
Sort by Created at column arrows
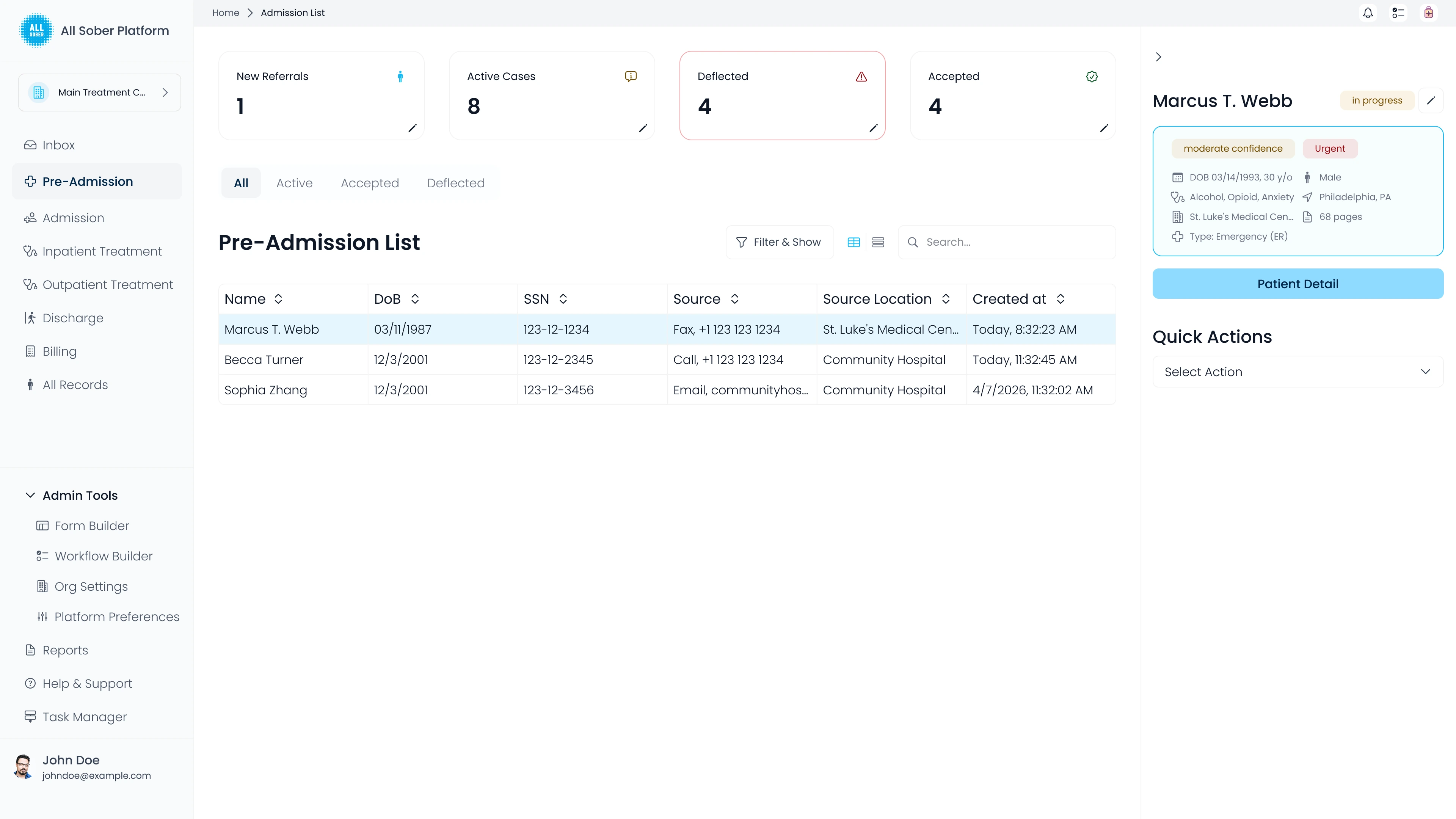coord(1061,299)
